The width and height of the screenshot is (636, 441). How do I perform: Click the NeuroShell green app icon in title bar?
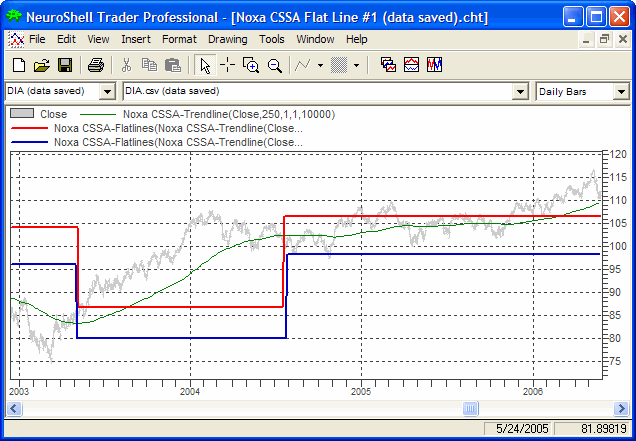tap(14, 16)
